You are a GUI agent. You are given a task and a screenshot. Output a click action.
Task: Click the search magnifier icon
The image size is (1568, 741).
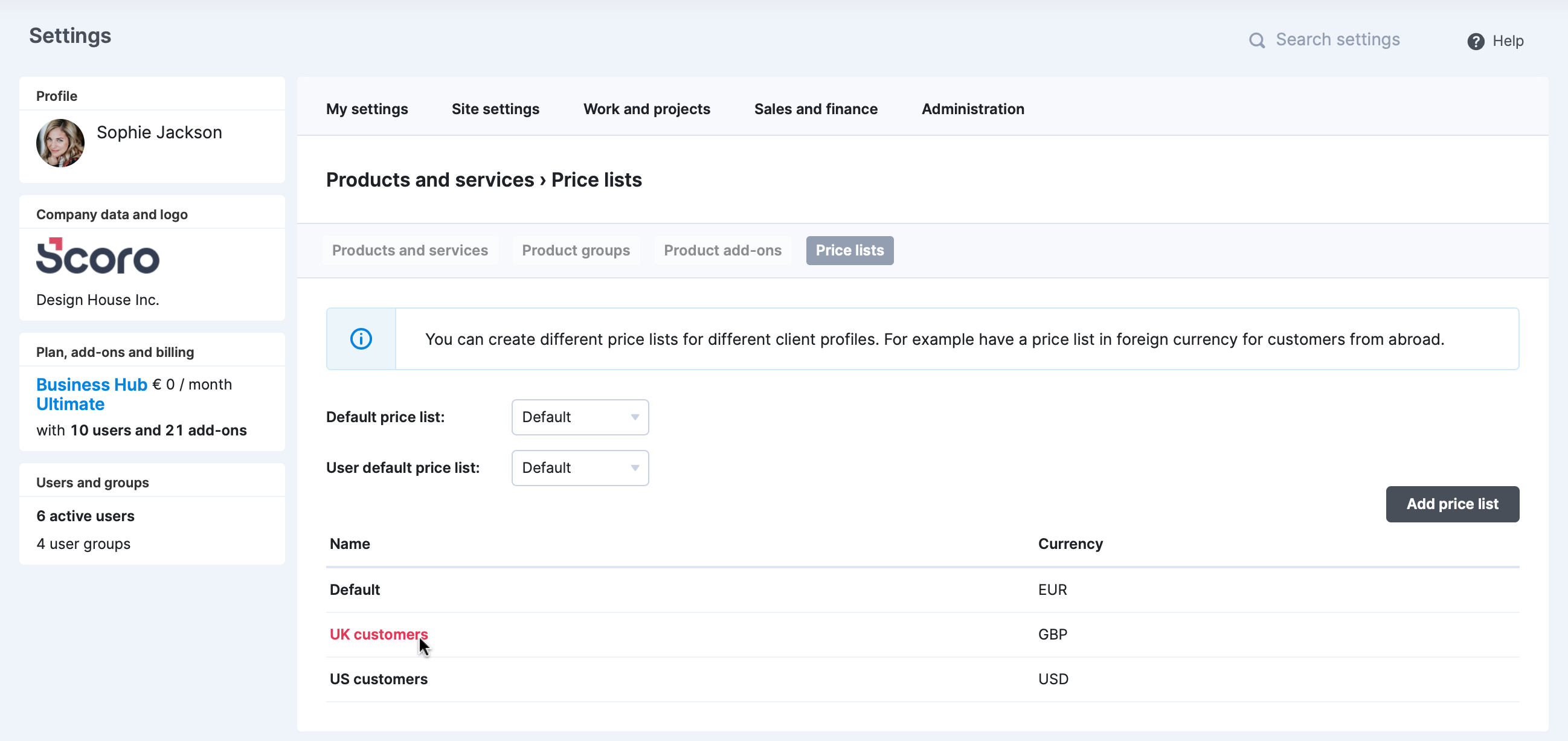click(x=1256, y=40)
